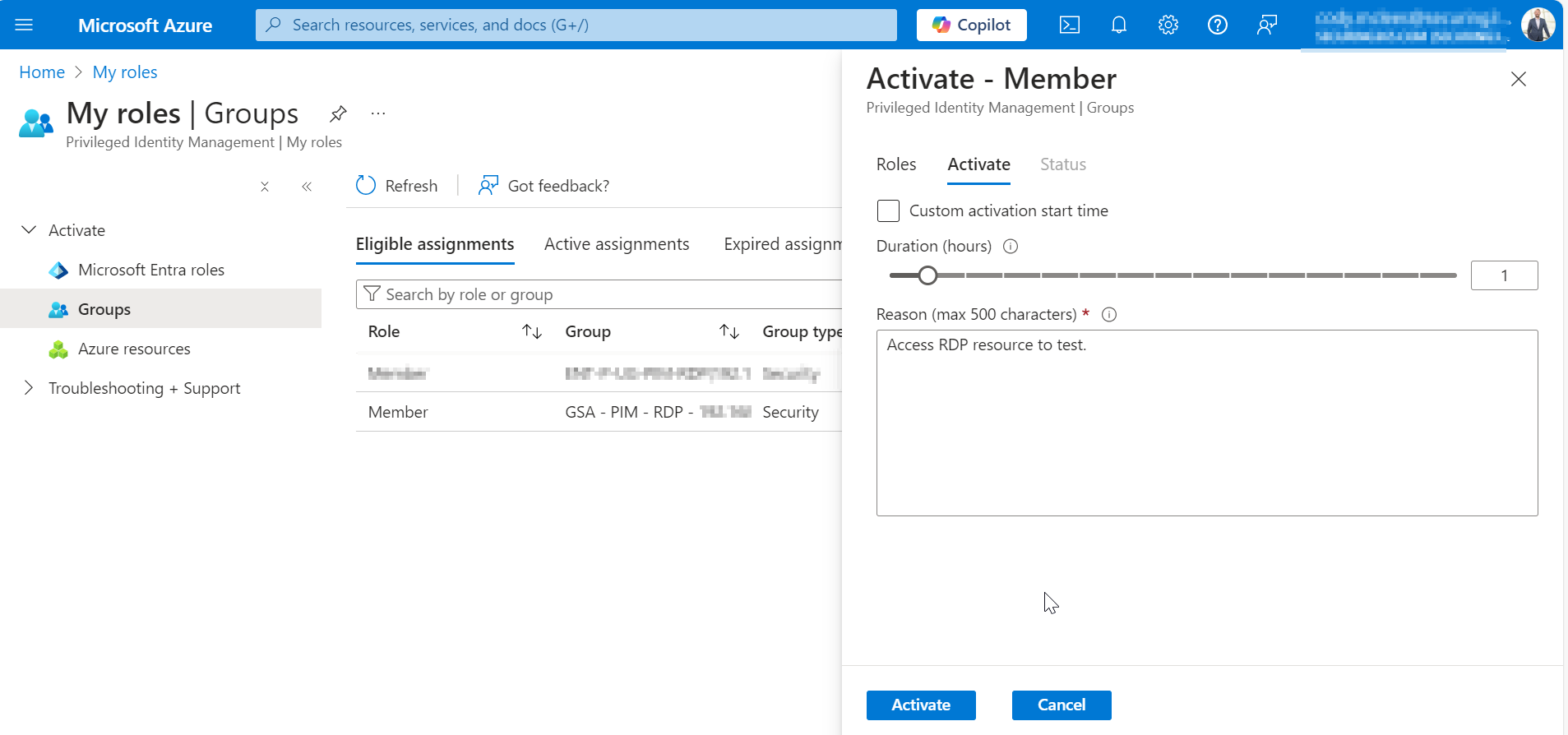1568x735 pixels.
Task: Clear the sidebar search with the X
Action: tap(265, 187)
